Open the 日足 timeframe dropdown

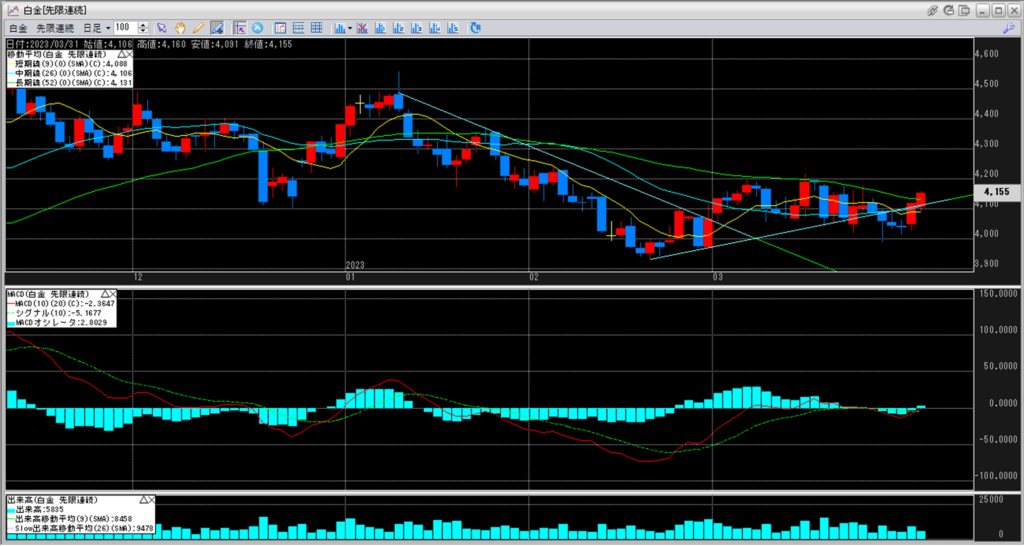click(97, 27)
